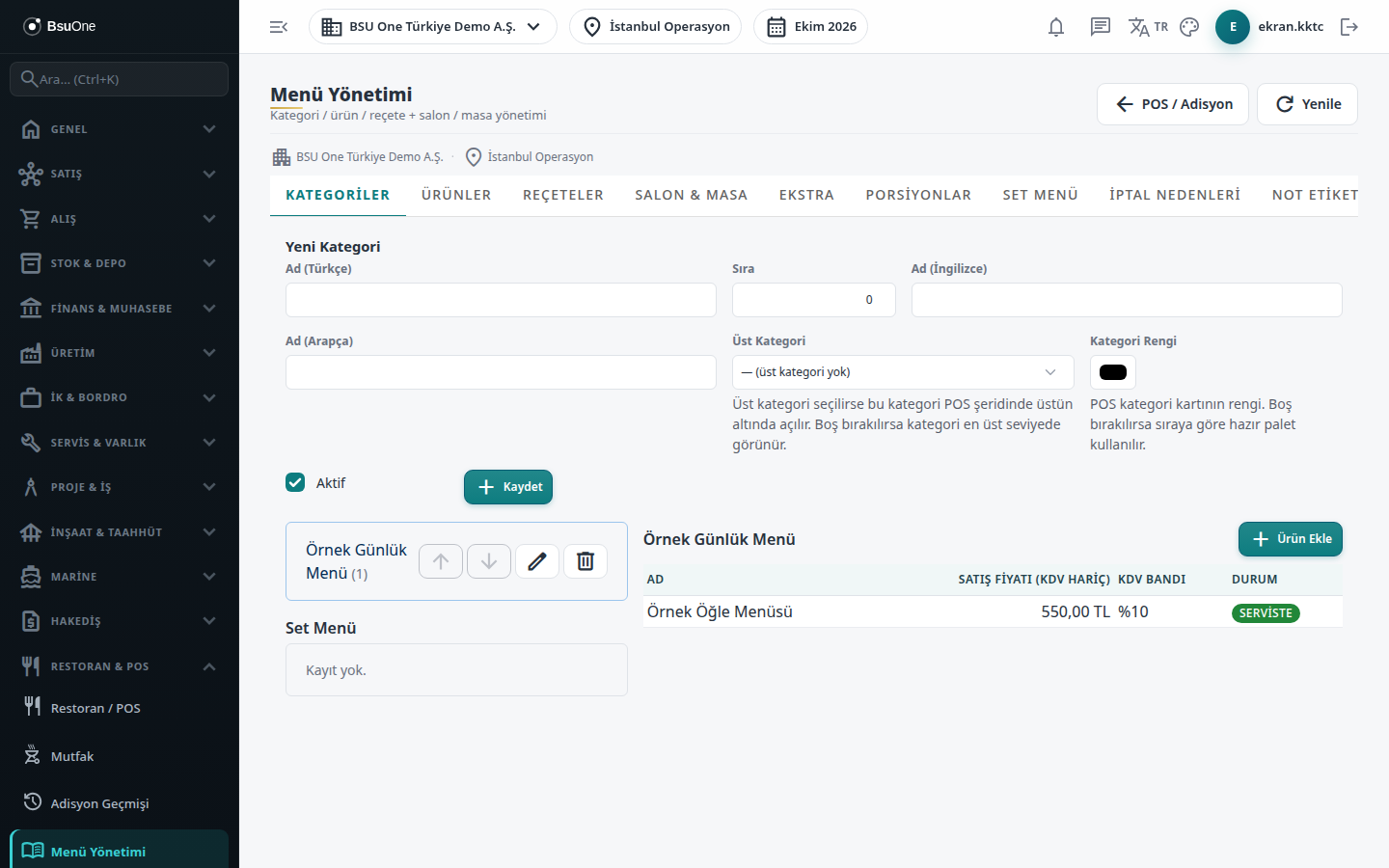This screenshot has height=868, width=1389.
Task: Select Menü Yönetimi in the sidebar
Action: point(120,851)
